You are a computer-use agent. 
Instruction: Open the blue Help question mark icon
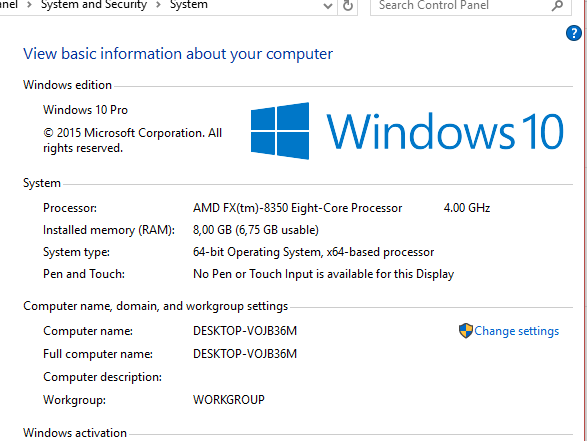[574, 33]
